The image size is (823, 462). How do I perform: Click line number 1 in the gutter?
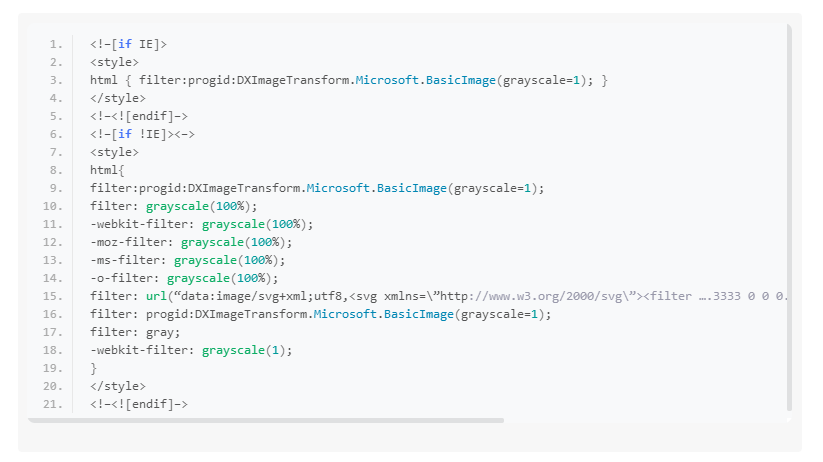[55, 44]
